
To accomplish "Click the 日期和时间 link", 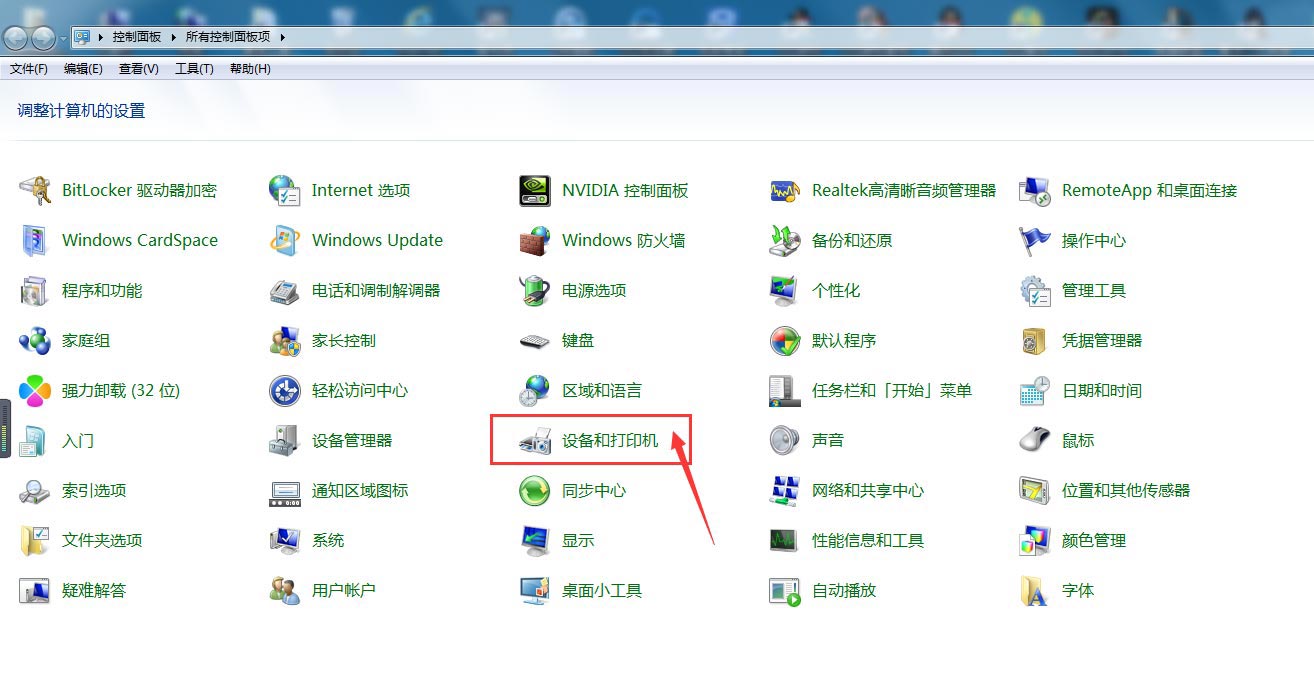I will pyautogui.click(x=1102, y=390).
